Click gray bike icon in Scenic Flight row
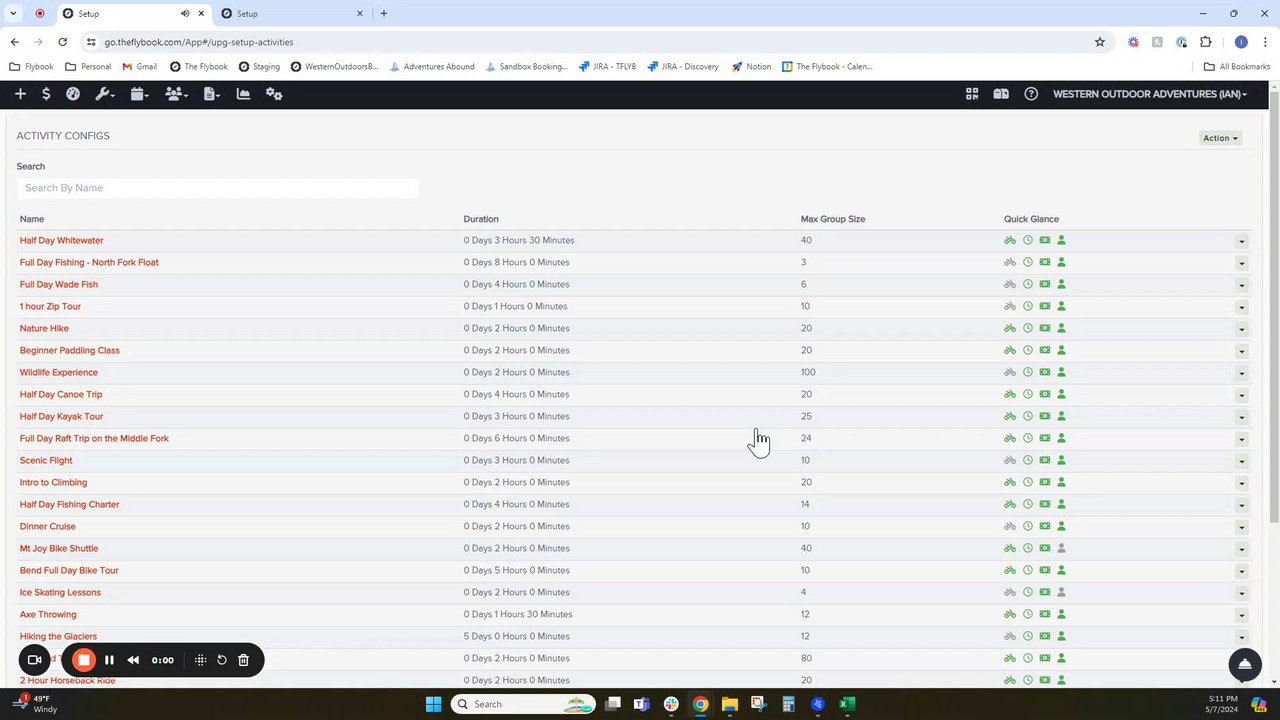Image resolution: width=1280 pixels, height=720 pixels. 1010,460
